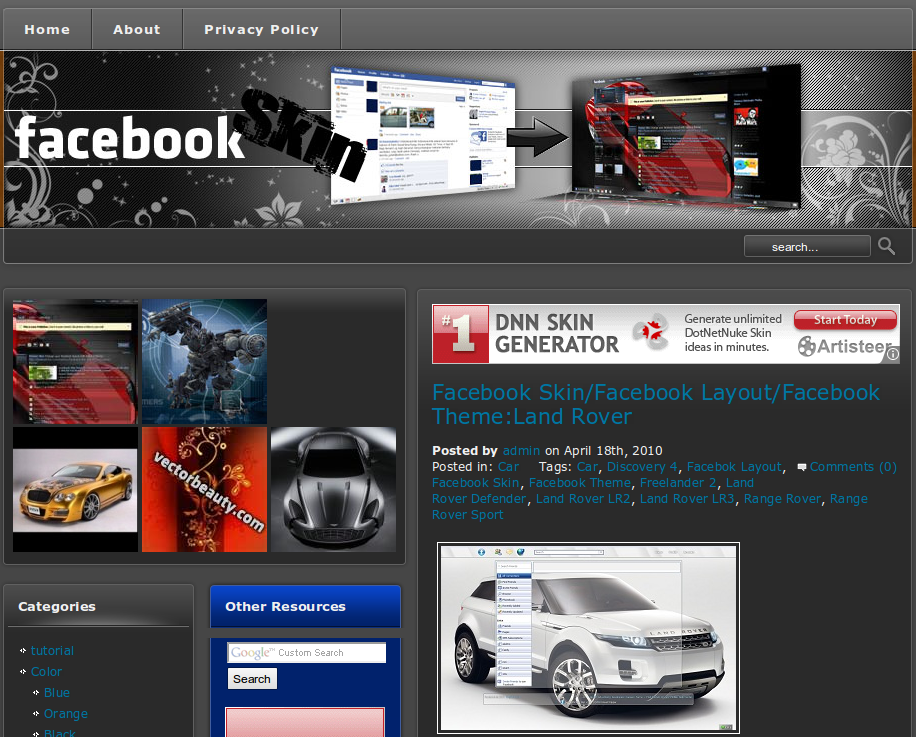The width and height of the screenshot is (916, 737).
Task: Click the Categories widget heading
Action: 57,606
